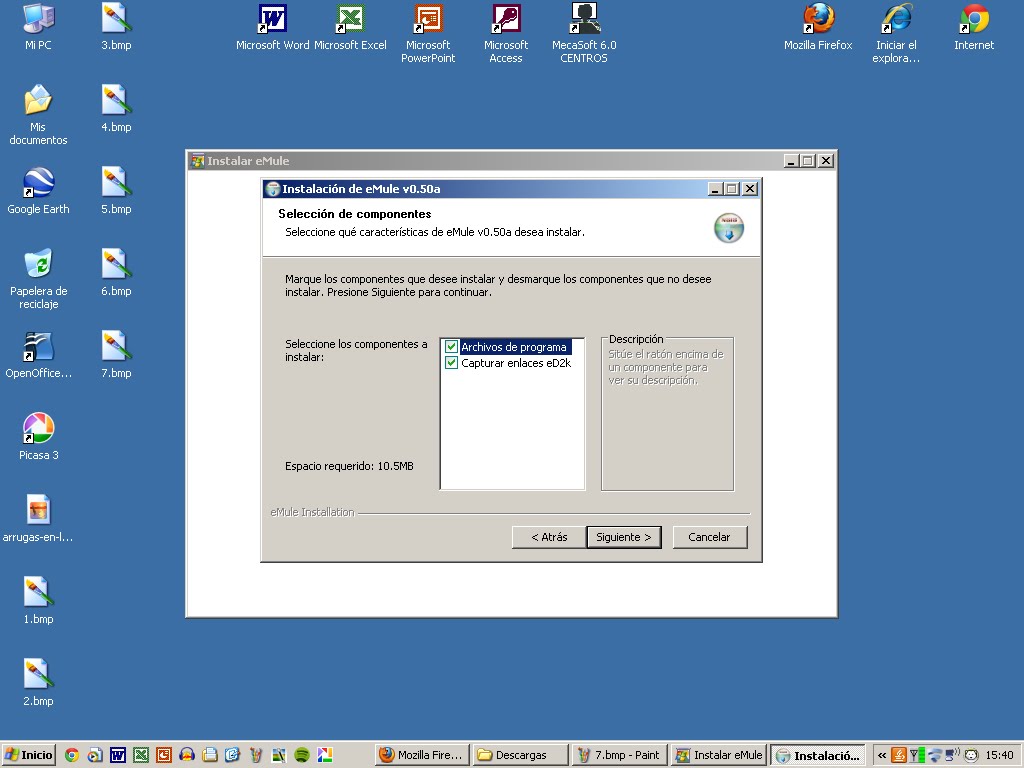Select the 6.bmp file on desktop
Viewport: 1024px width, 768px height.
click(116, 273)
